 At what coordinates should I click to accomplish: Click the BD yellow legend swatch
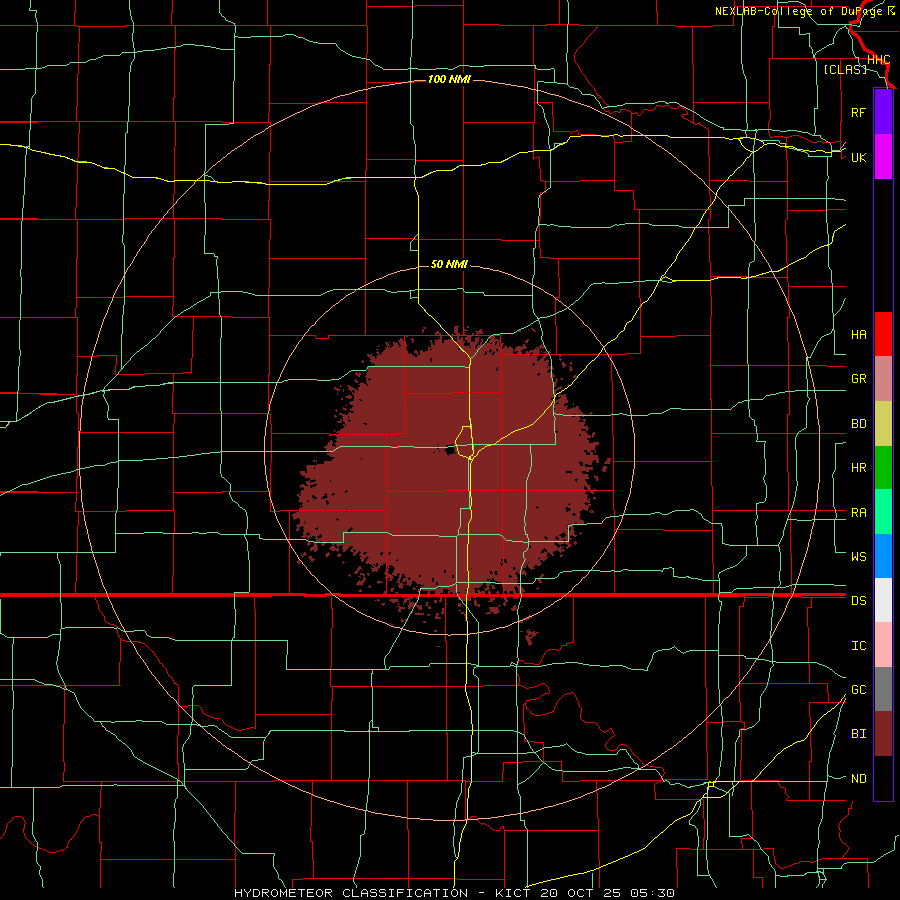pyautogui.click(x=883, y=423)
